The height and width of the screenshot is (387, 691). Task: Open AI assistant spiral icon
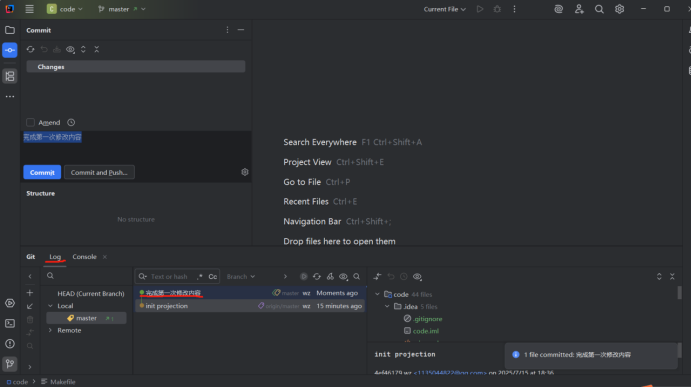558,9
